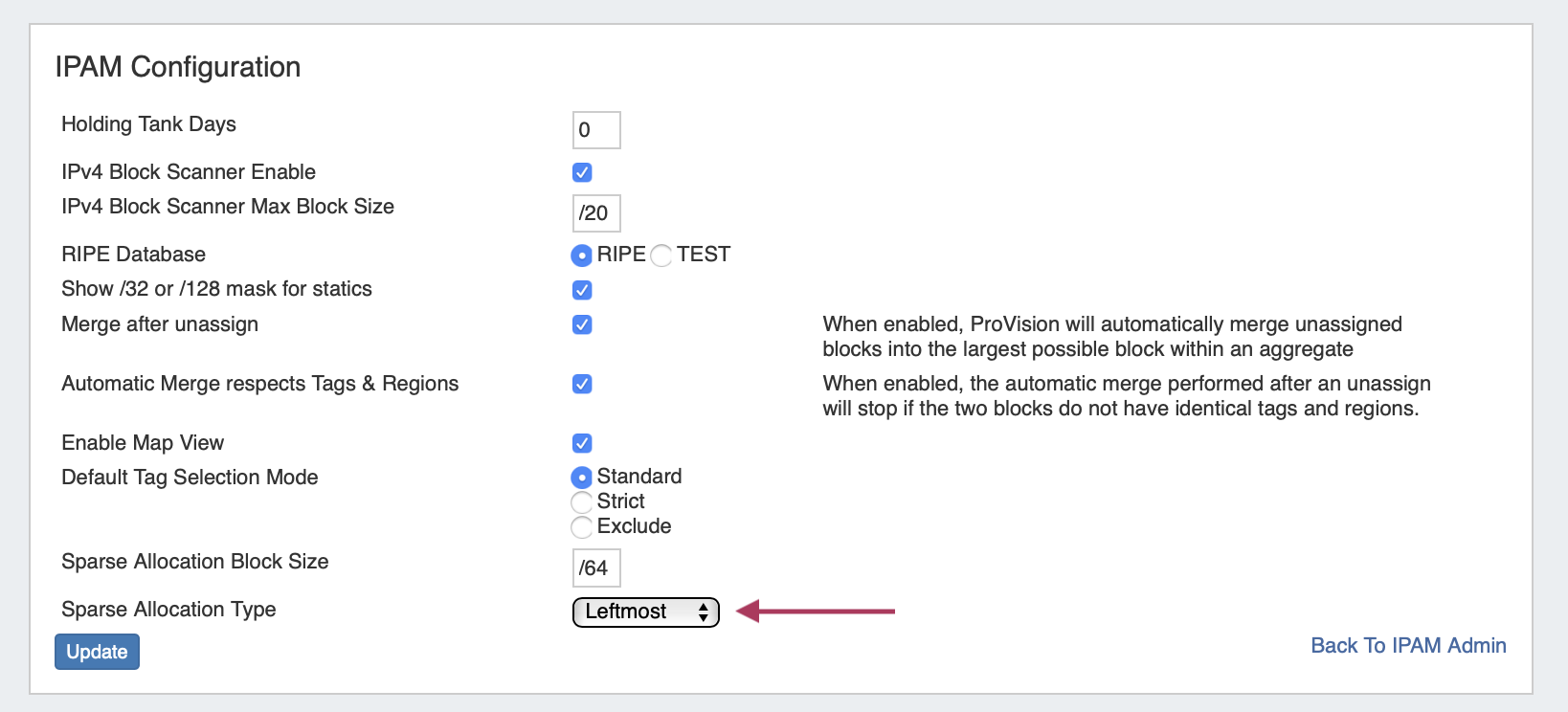Select the TEST database radio button
The image size is (1568, 712).
point(661,256)
